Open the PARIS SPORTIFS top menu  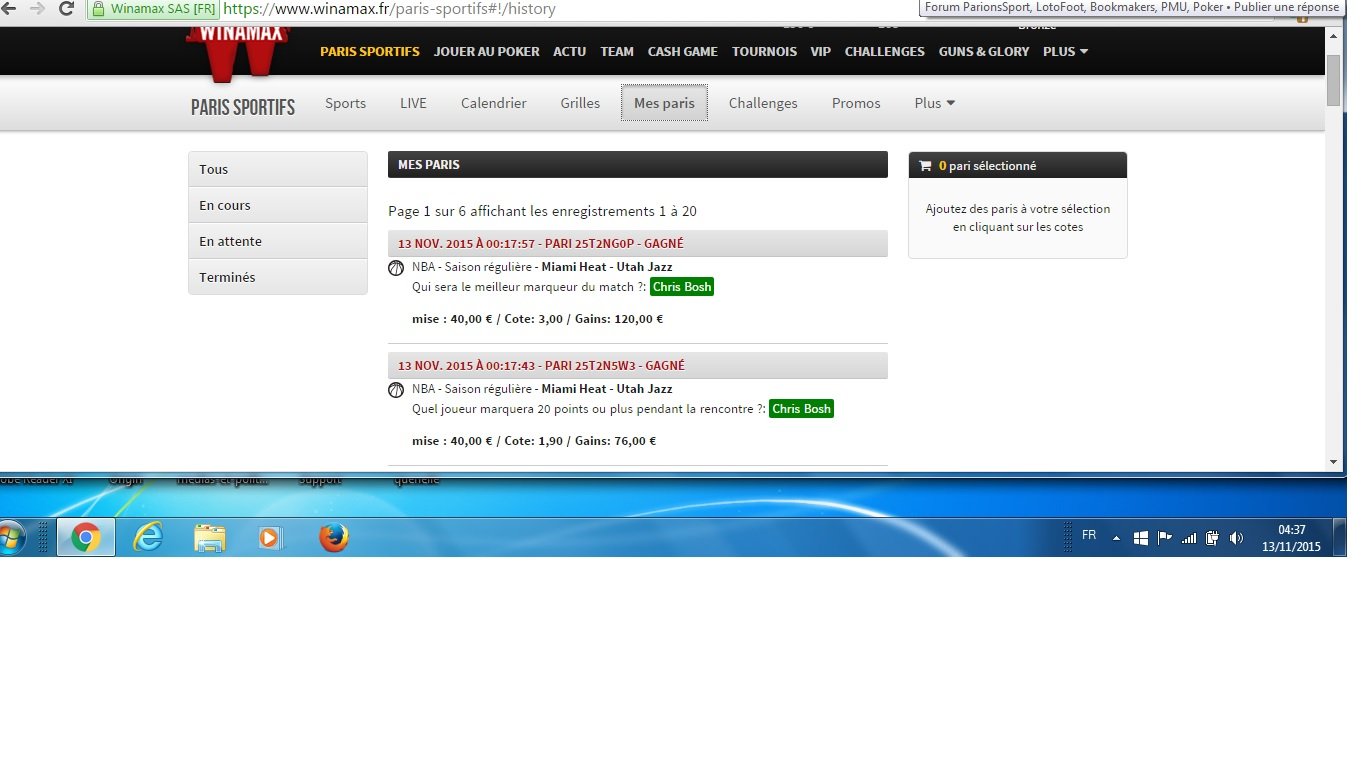(370, 51)
